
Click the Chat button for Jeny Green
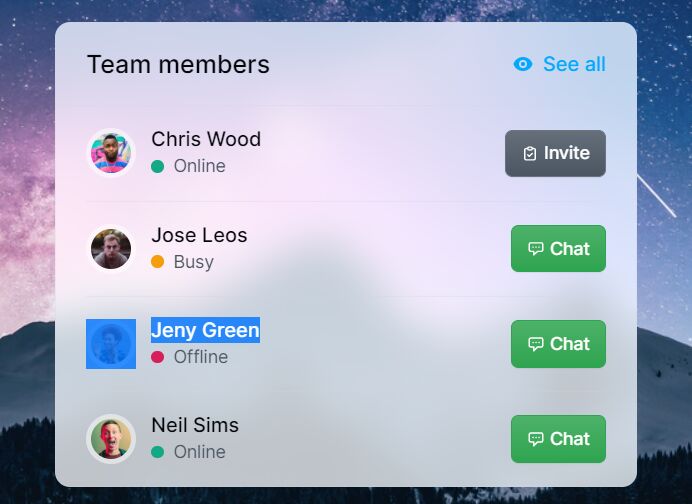558,344
